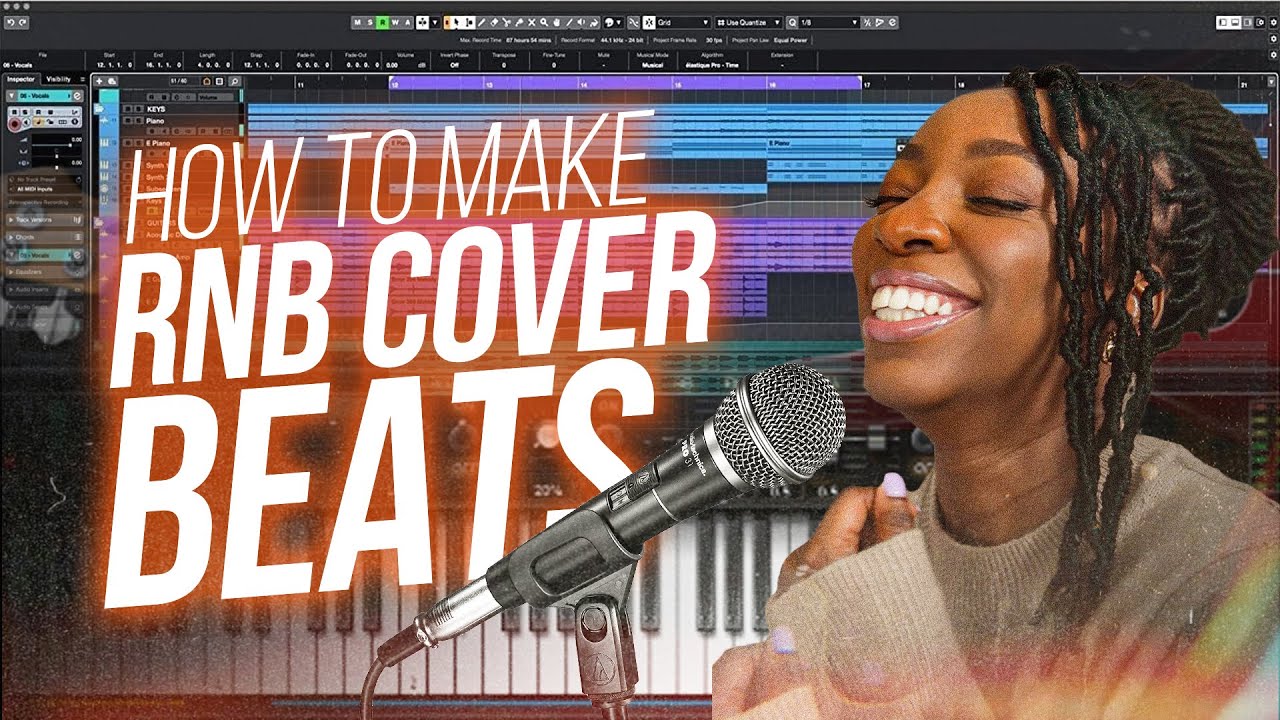Select the Erase tool

pos(494,22)
